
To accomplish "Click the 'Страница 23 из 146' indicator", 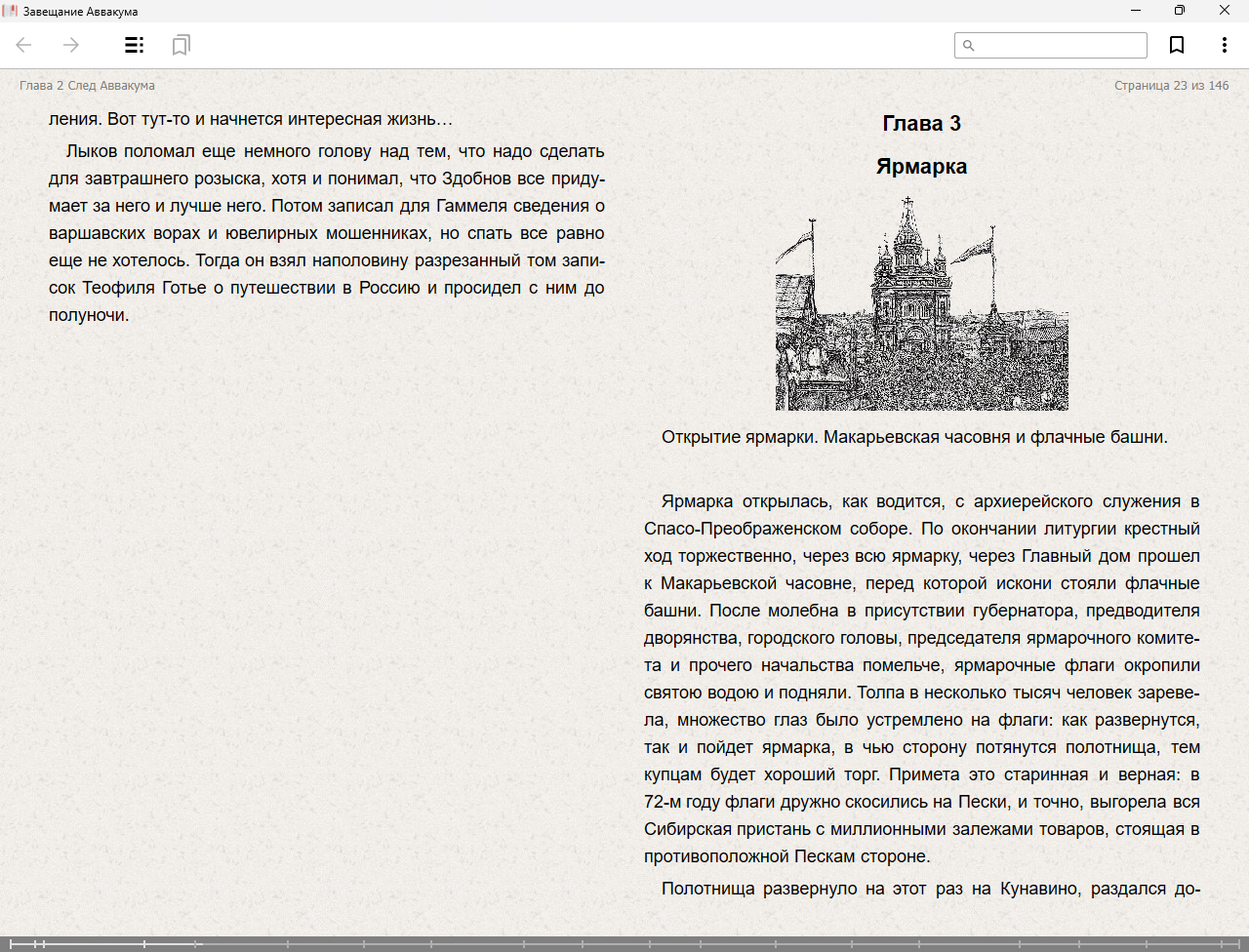I will coord(1171,86).
